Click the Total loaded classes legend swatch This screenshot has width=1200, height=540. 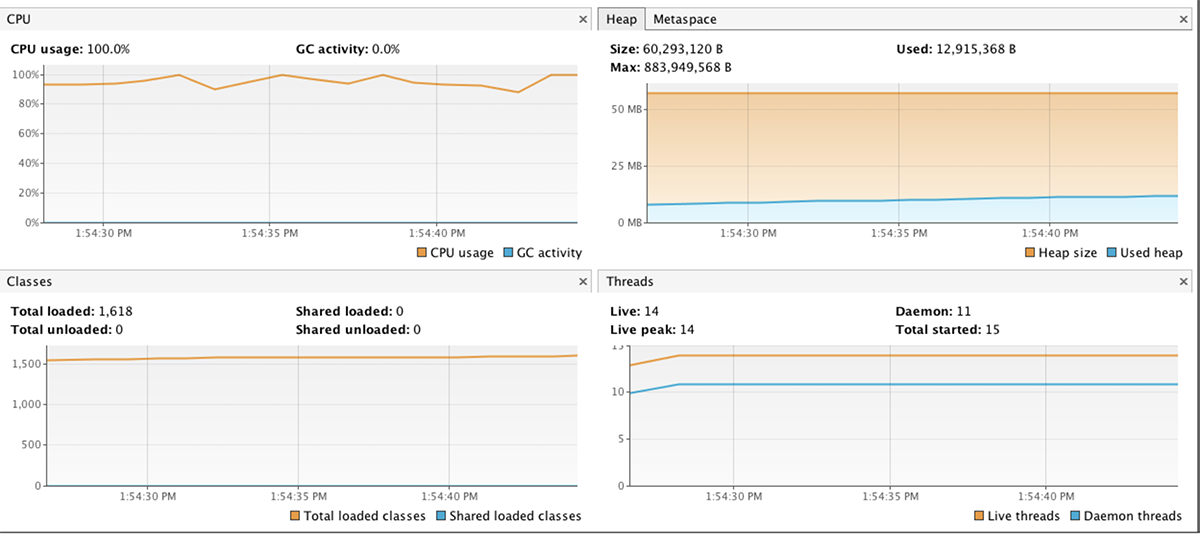[x=295, y=516]
